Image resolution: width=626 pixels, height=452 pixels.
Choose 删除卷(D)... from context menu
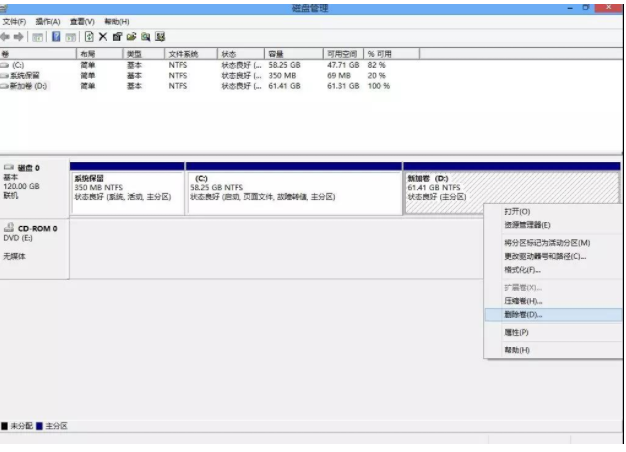click(x=524, y=314)
